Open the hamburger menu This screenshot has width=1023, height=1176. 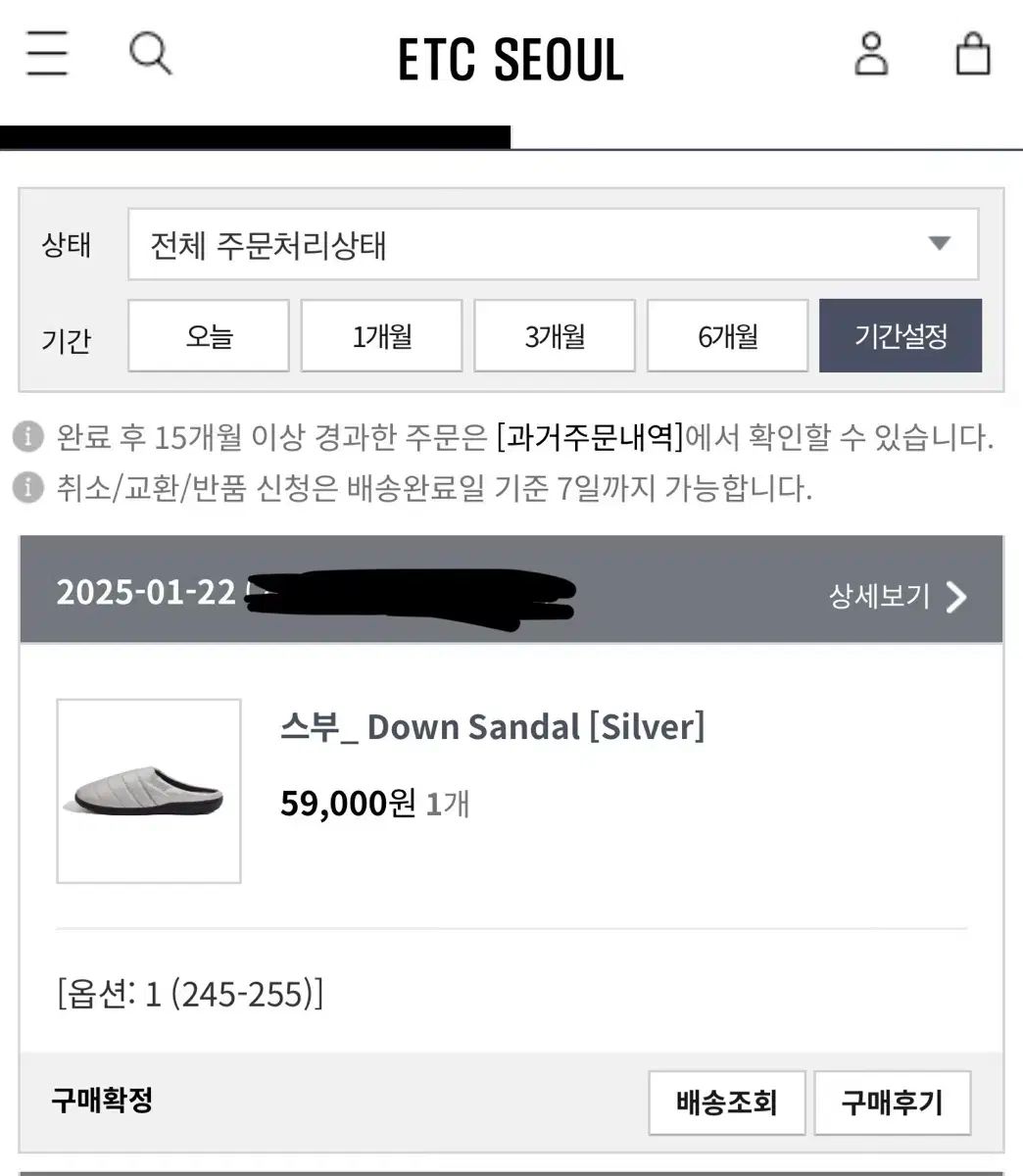[47, 53]
